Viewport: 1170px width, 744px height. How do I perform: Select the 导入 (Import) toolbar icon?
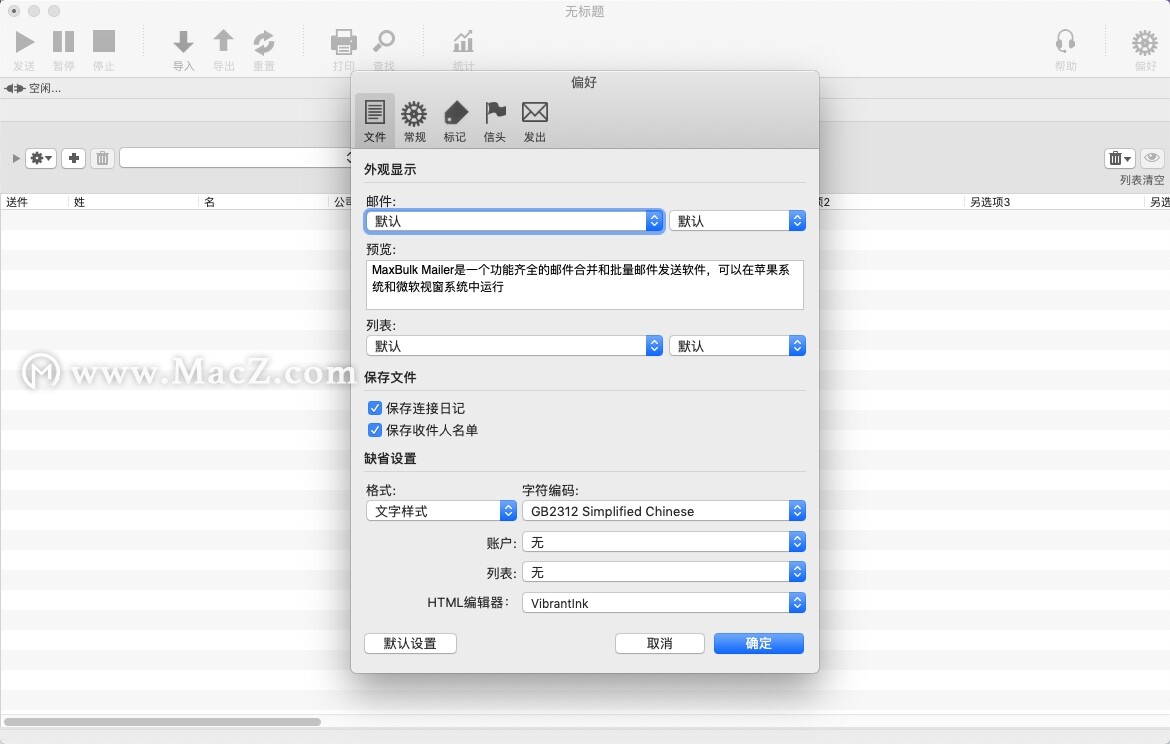(183, 42)
